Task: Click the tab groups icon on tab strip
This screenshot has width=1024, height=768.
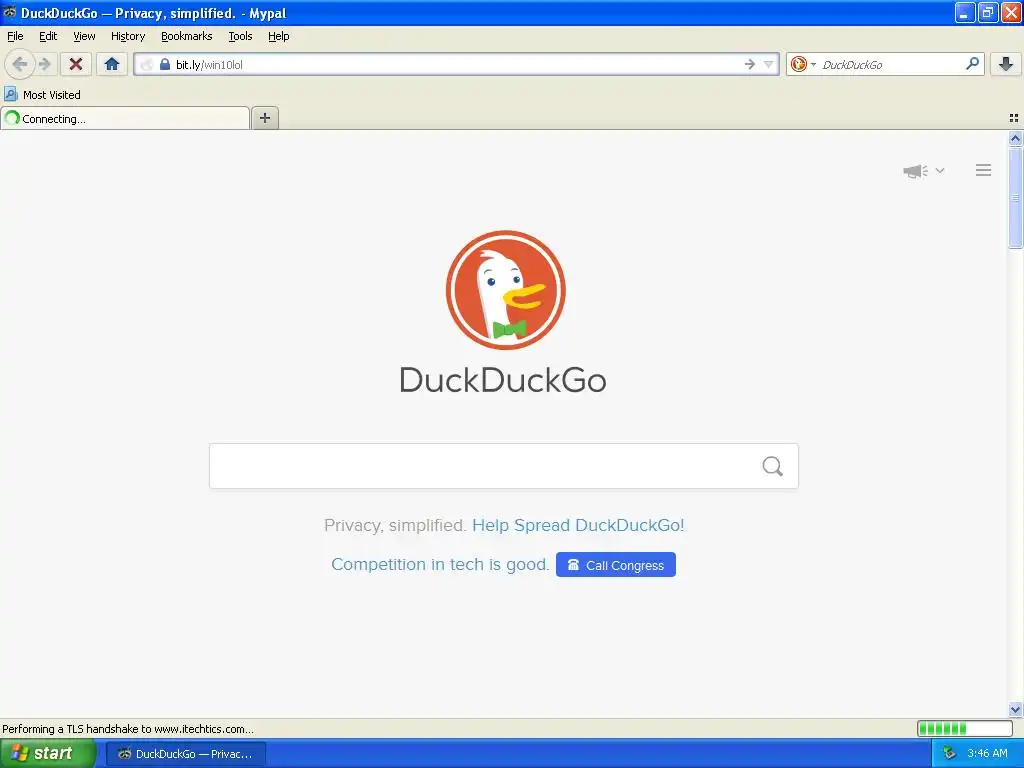Action: tap(1014, 118)
